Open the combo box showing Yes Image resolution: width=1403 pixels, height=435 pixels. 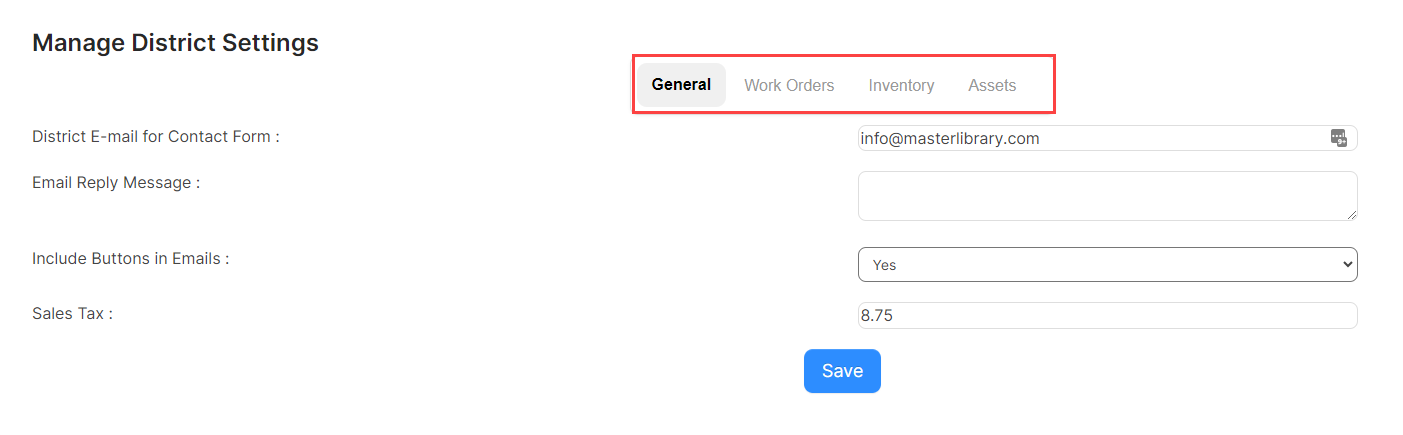pos(1107,265)
